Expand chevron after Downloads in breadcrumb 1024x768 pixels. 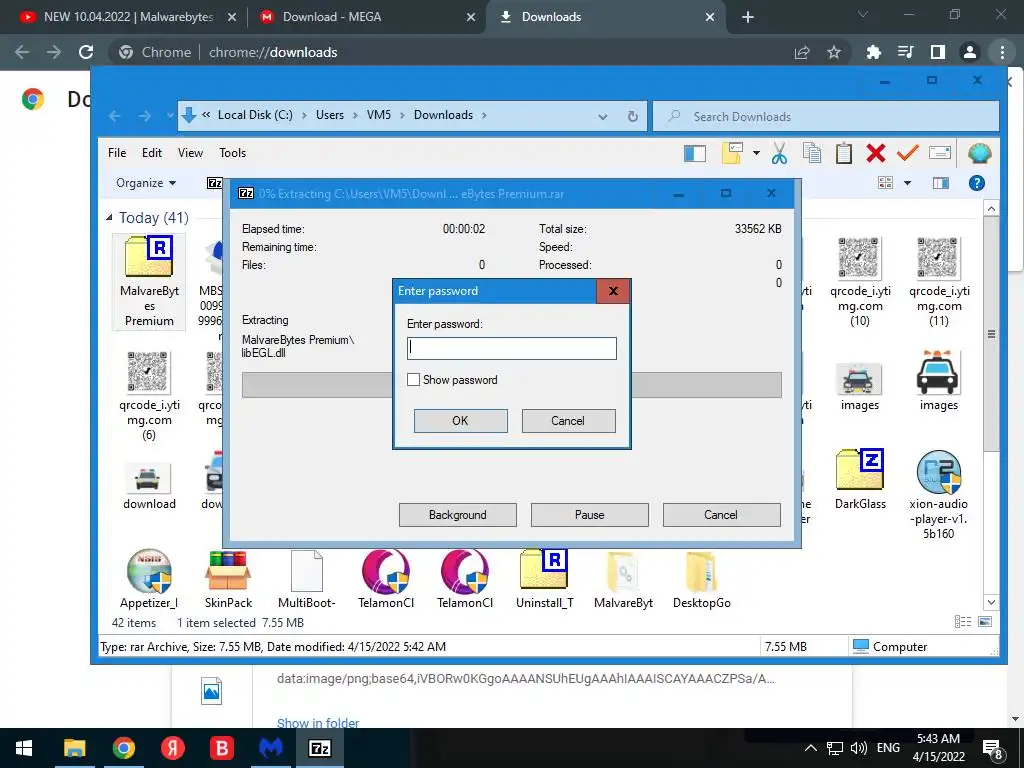[484, 116]
